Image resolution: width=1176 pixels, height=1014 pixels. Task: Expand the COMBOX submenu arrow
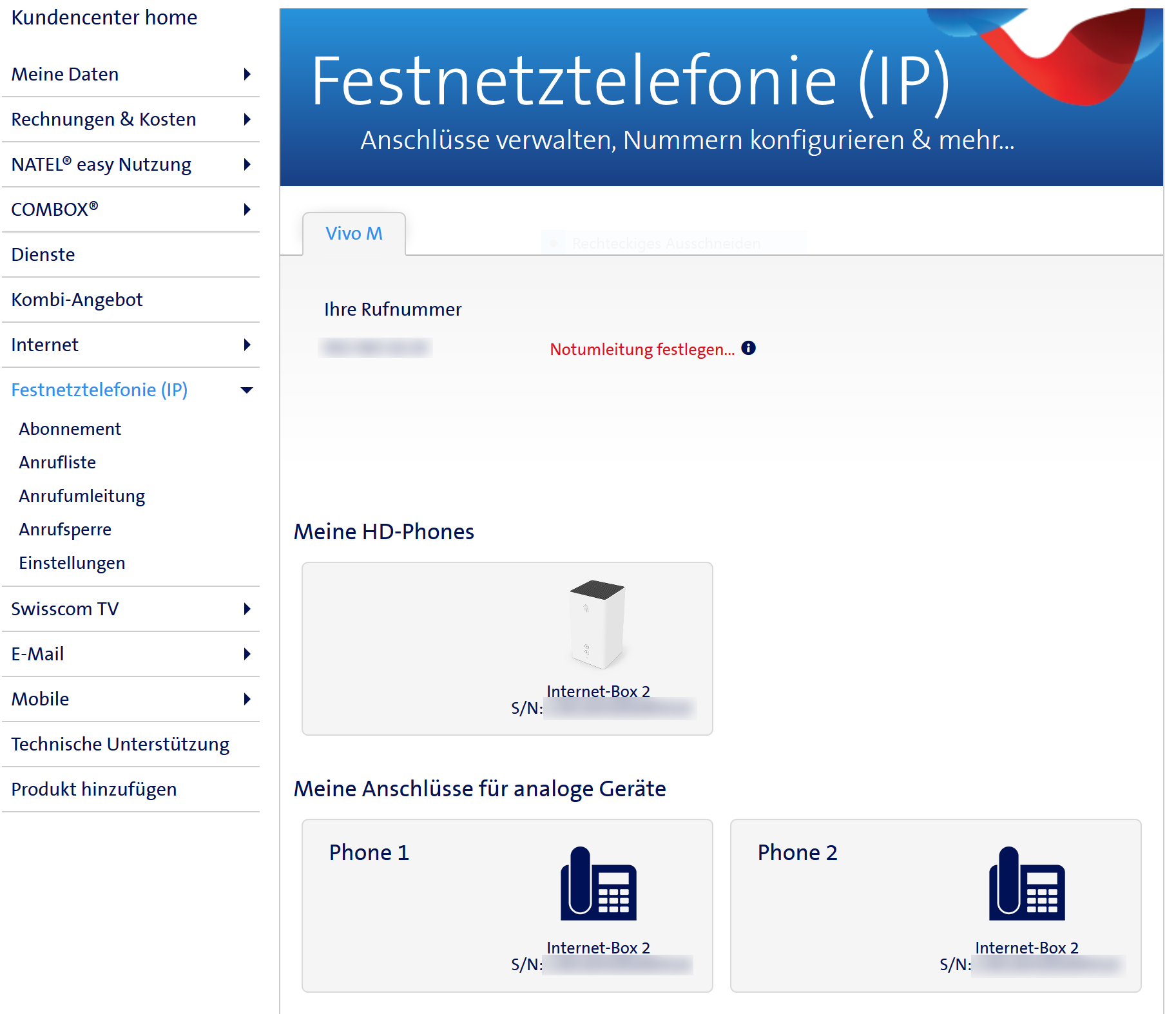[247, 209]
